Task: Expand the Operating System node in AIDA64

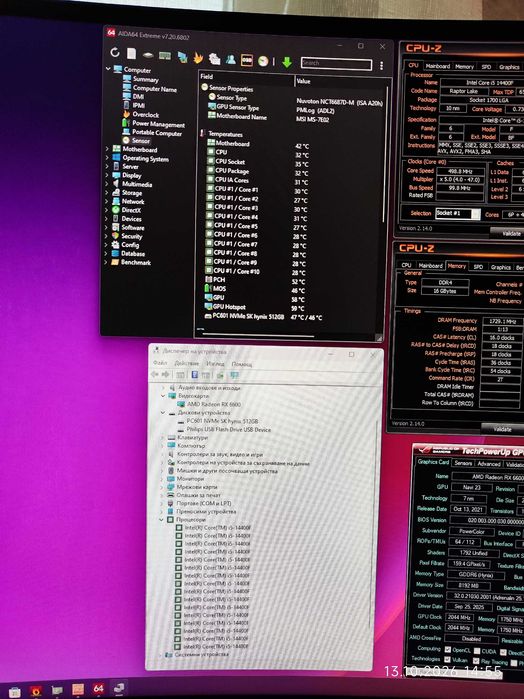Action: 107,157
